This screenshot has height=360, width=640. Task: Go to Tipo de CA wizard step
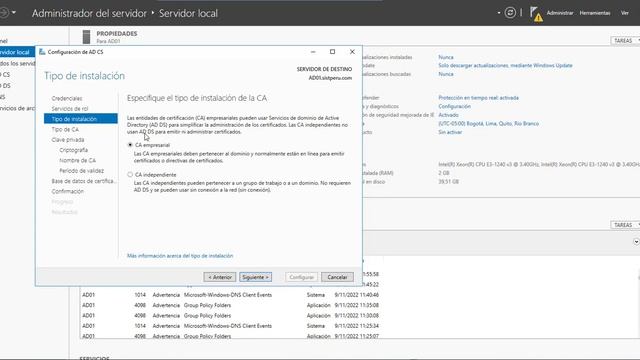pos(65,129)
